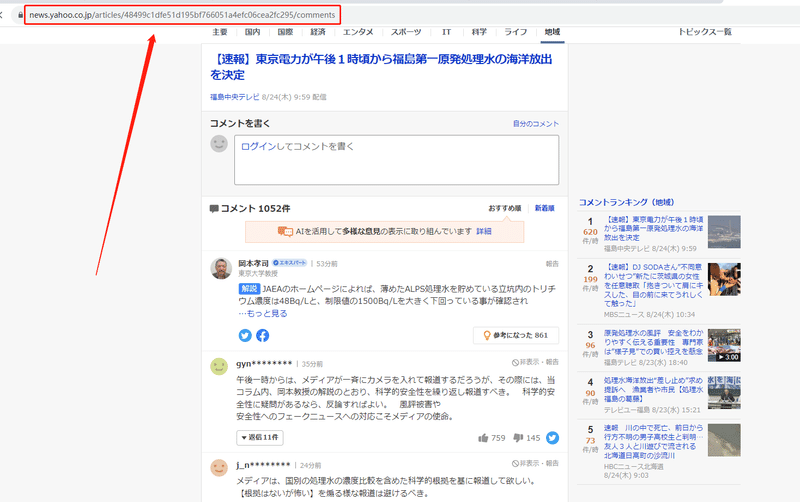Switch to the 経済 tab
The image size is (800, 502).
pos(318,32)
